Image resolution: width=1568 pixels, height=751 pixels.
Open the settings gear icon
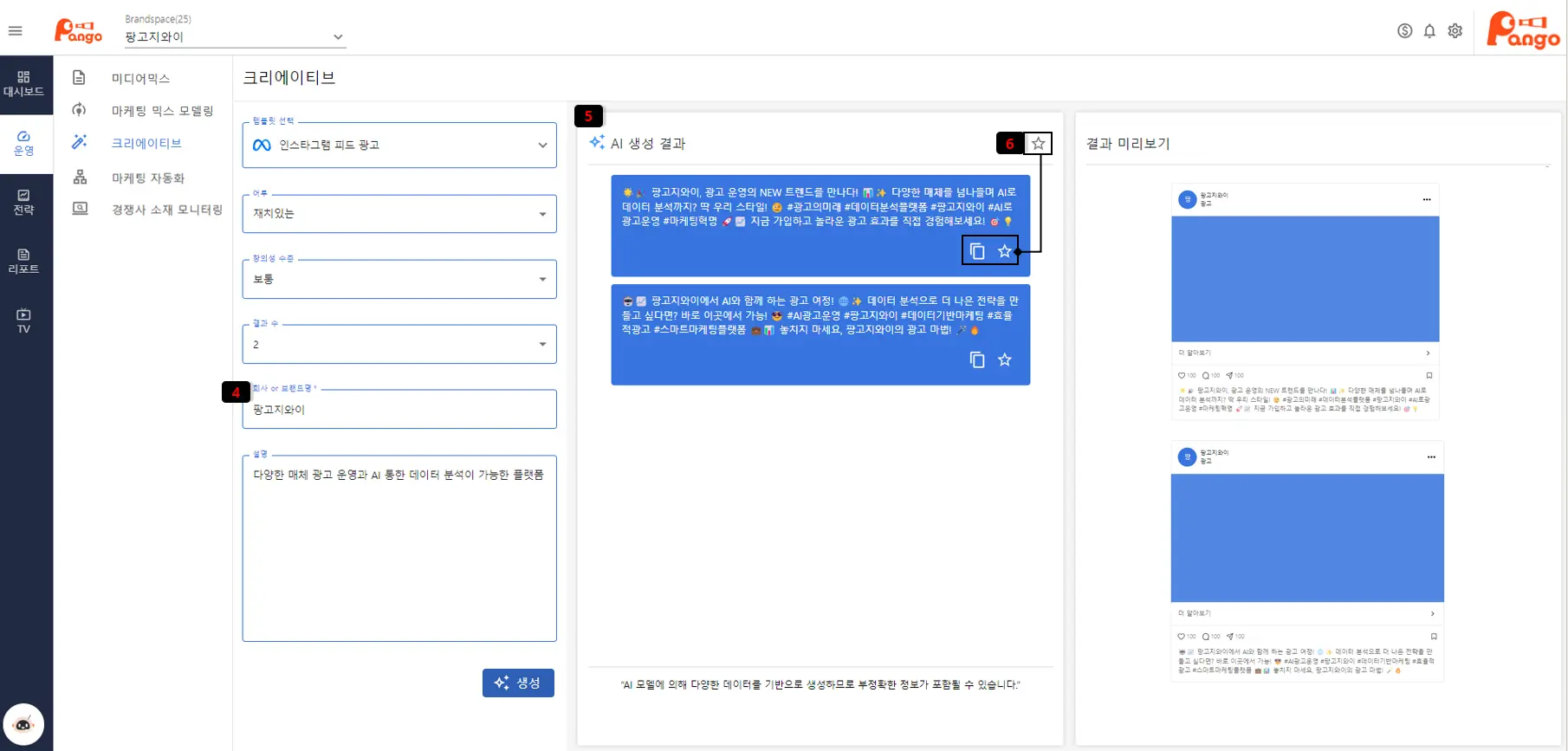(1455, 31)
